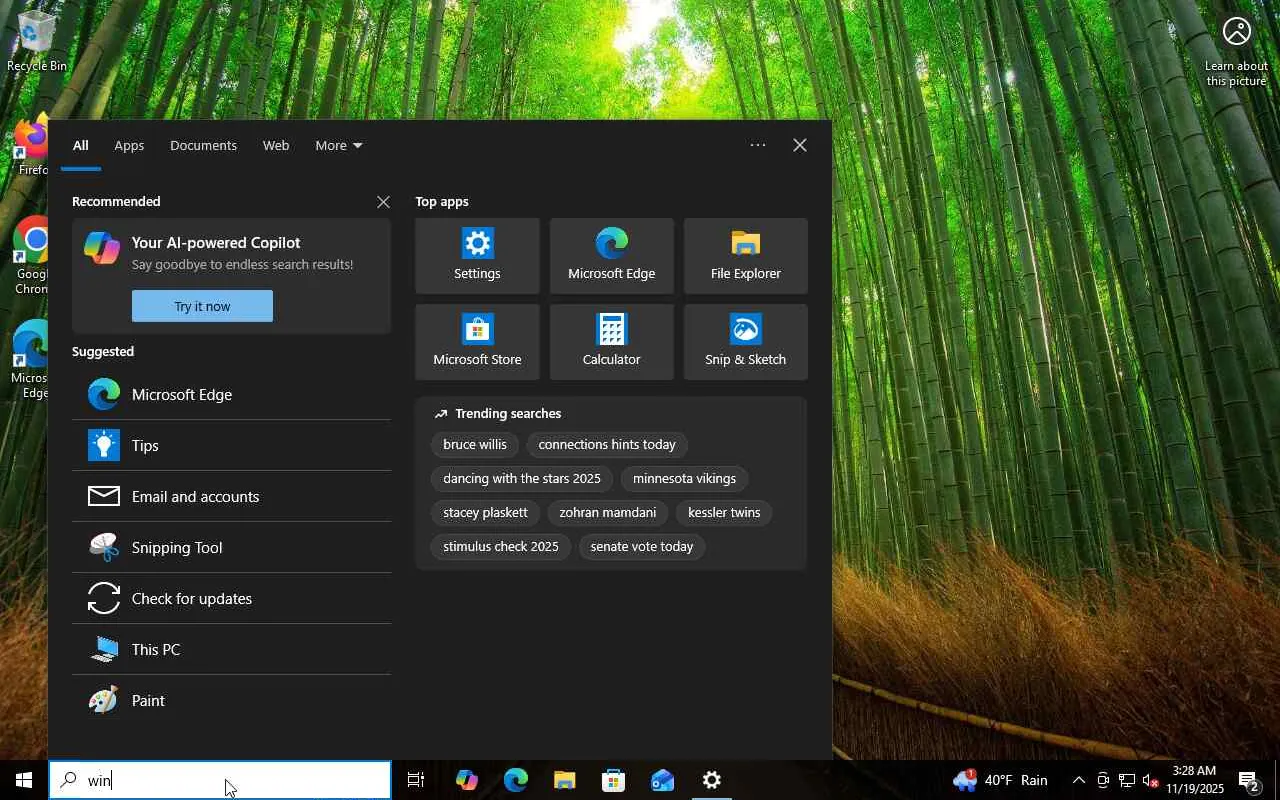Click the Windows Start button

click(x=24, y=780)
